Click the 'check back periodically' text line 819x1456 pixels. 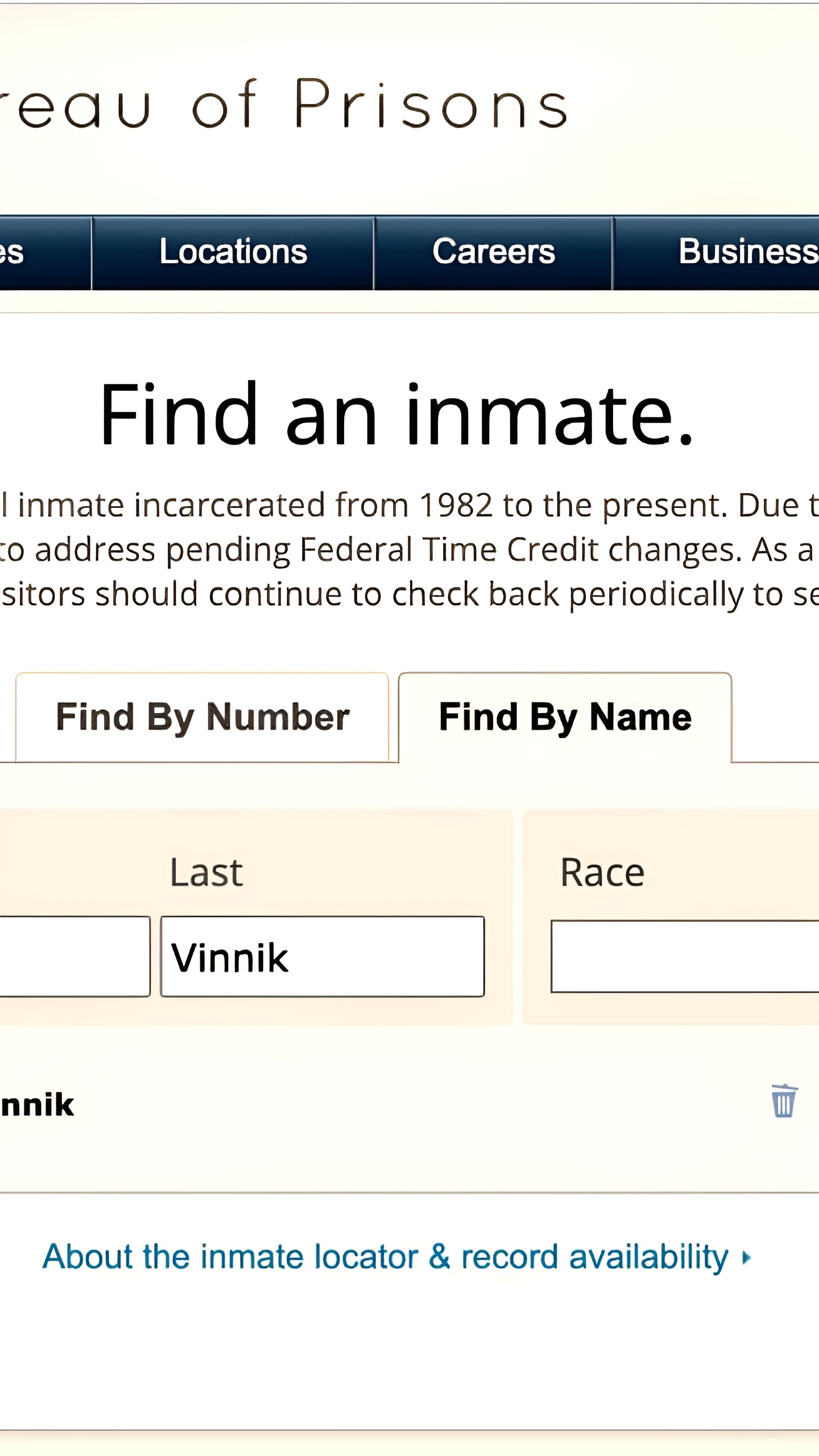[x=409, y=595]
